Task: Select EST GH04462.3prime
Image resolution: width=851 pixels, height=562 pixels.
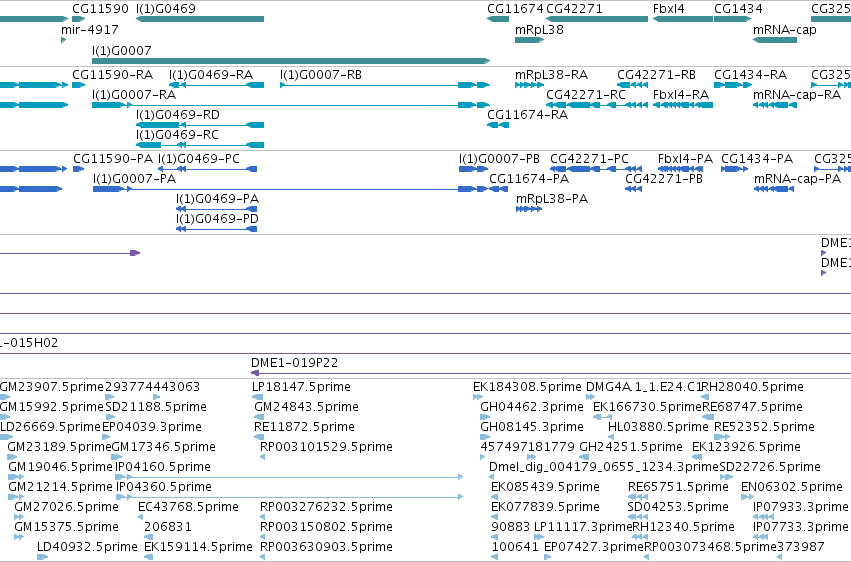Action: (x=485, y=417)
